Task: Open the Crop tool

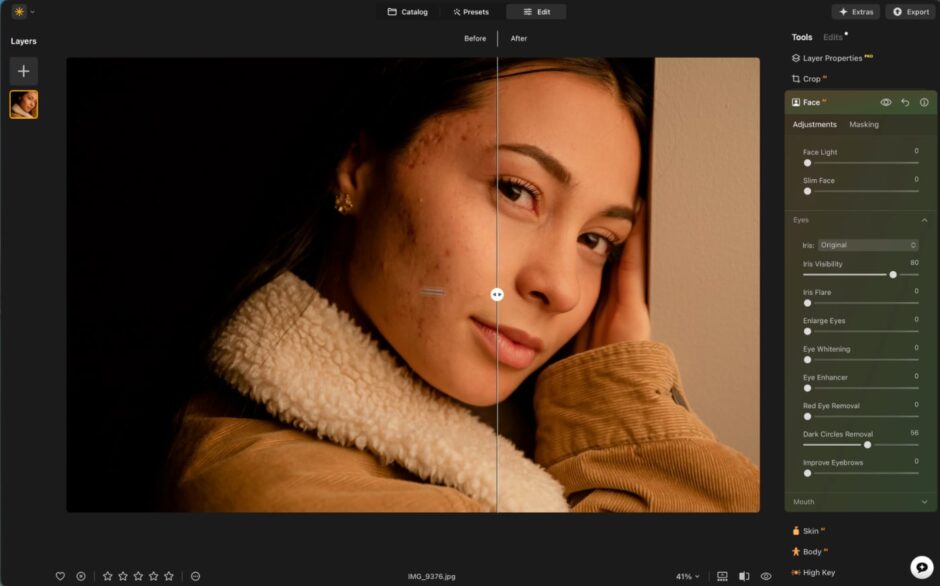Action: 810,78
